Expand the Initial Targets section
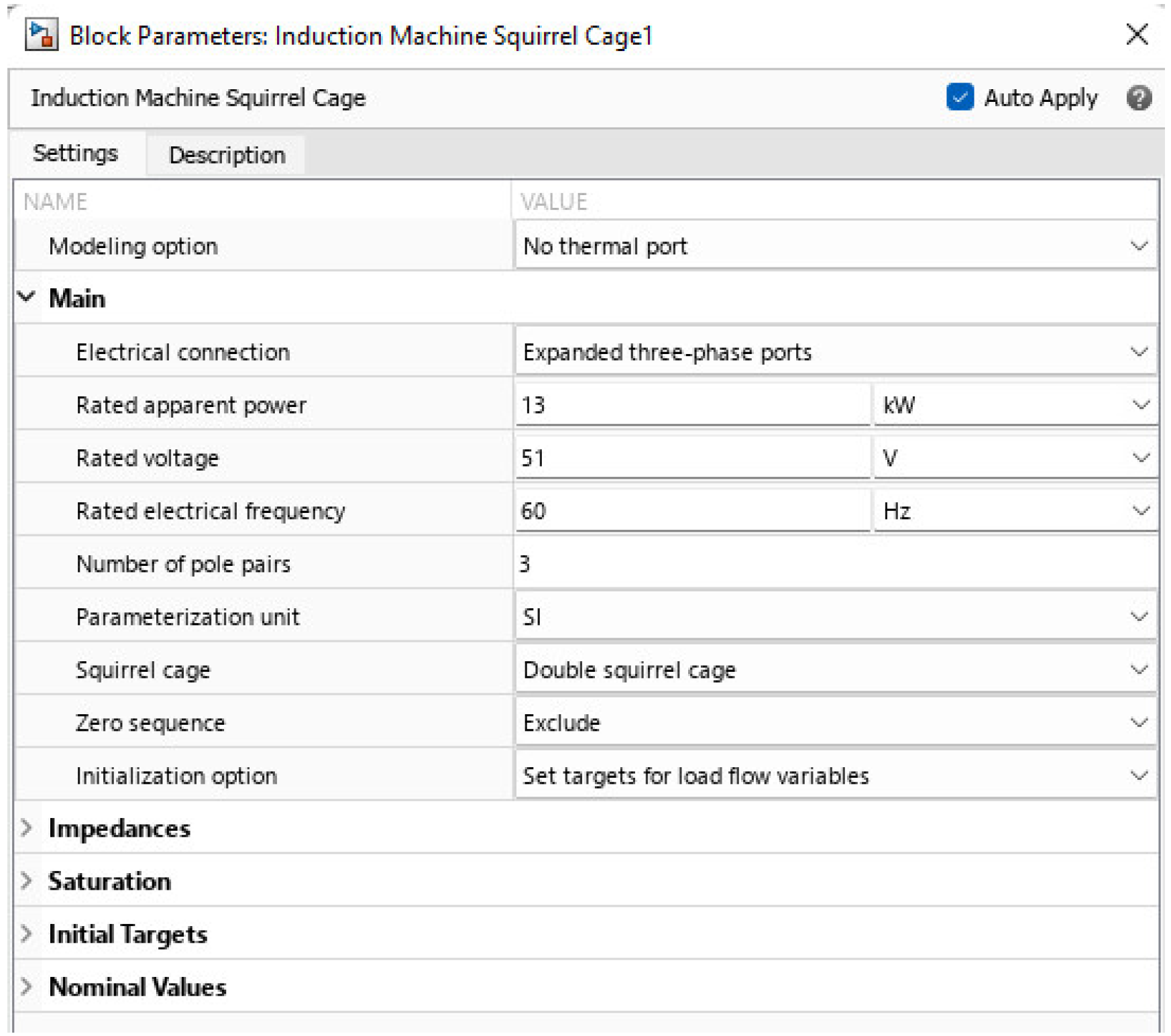The height and width of the screenshot is (1036, 1171). click(27, 933)
